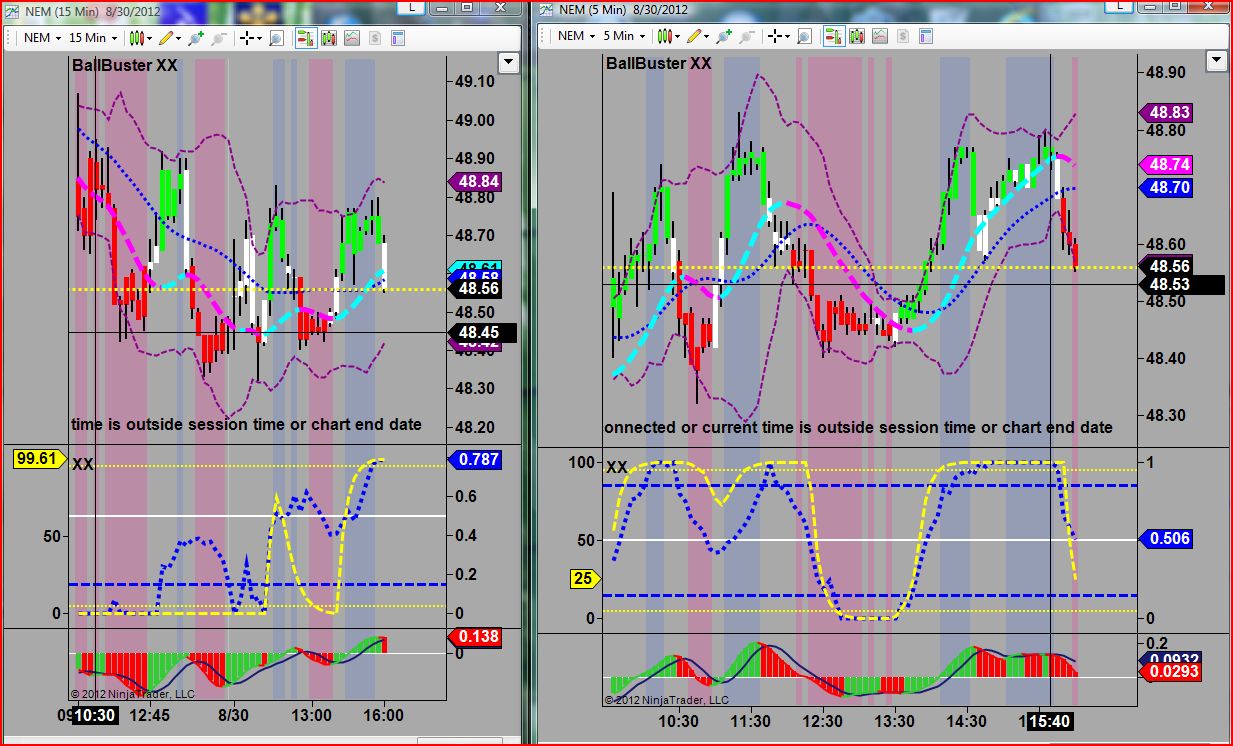Open the pencil drawing tools dropdown, 15 Min window
The height and width of the screenshot is (746, 1233).
171,37
